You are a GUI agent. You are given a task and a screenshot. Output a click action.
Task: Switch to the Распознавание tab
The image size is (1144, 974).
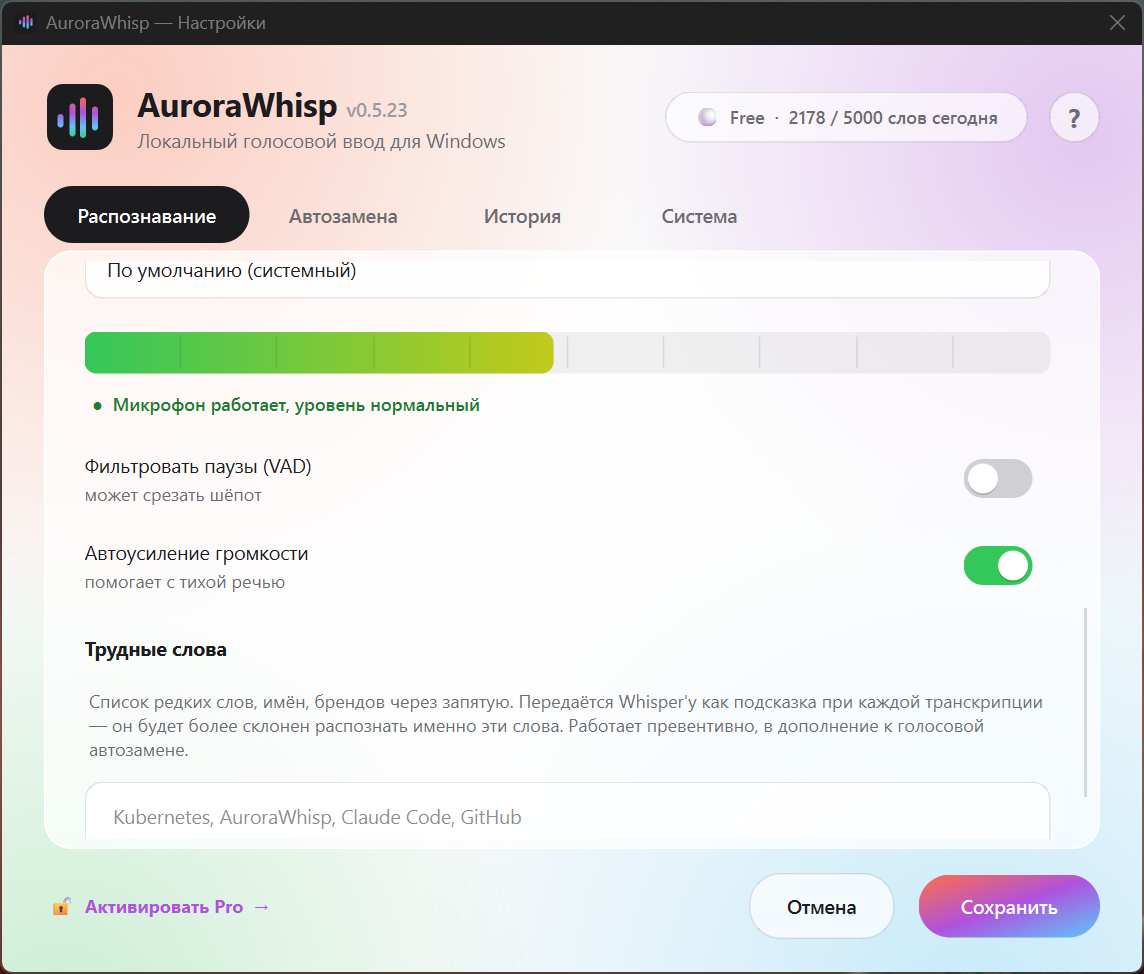pos(147,216)
